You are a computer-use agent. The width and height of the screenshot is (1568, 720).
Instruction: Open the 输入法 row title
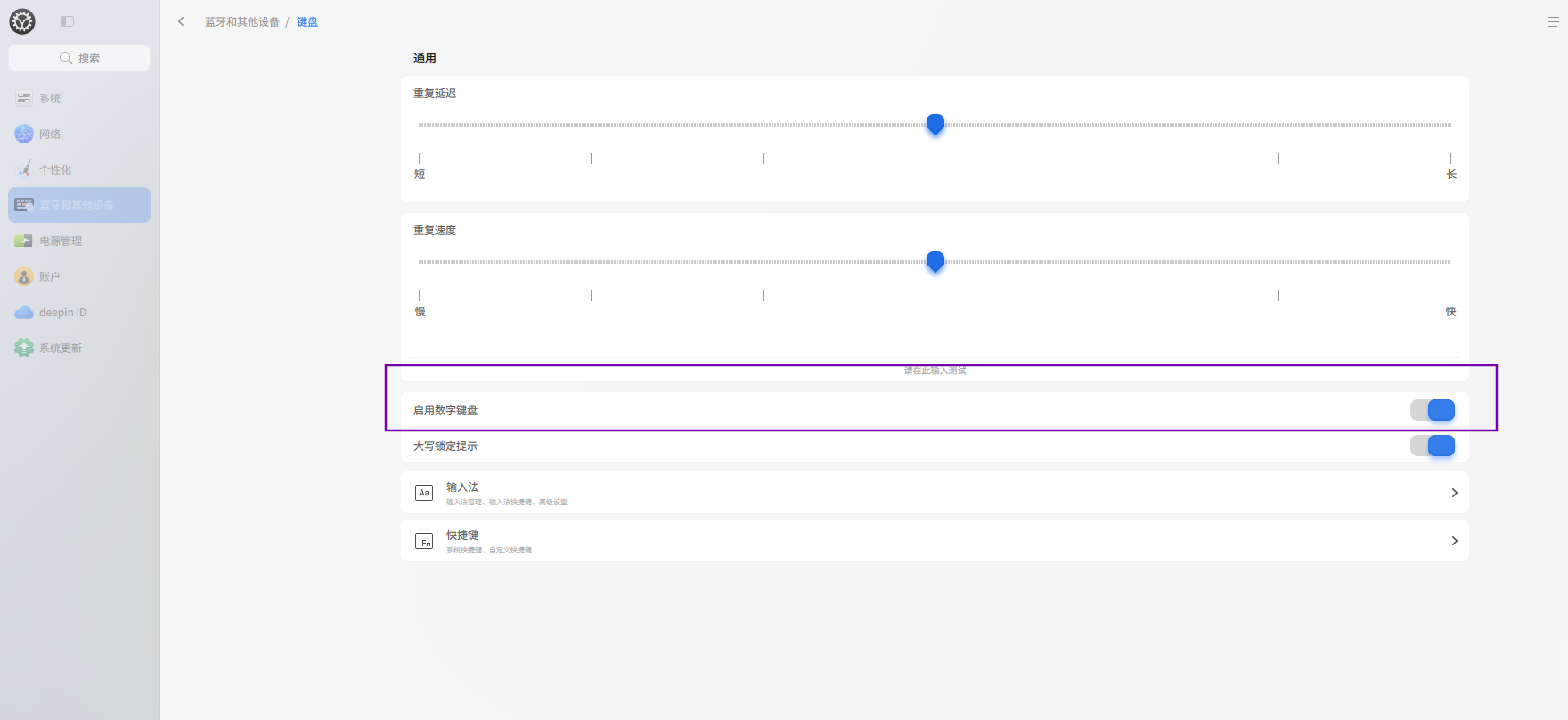pyautogui.click(x=462, y=487)
